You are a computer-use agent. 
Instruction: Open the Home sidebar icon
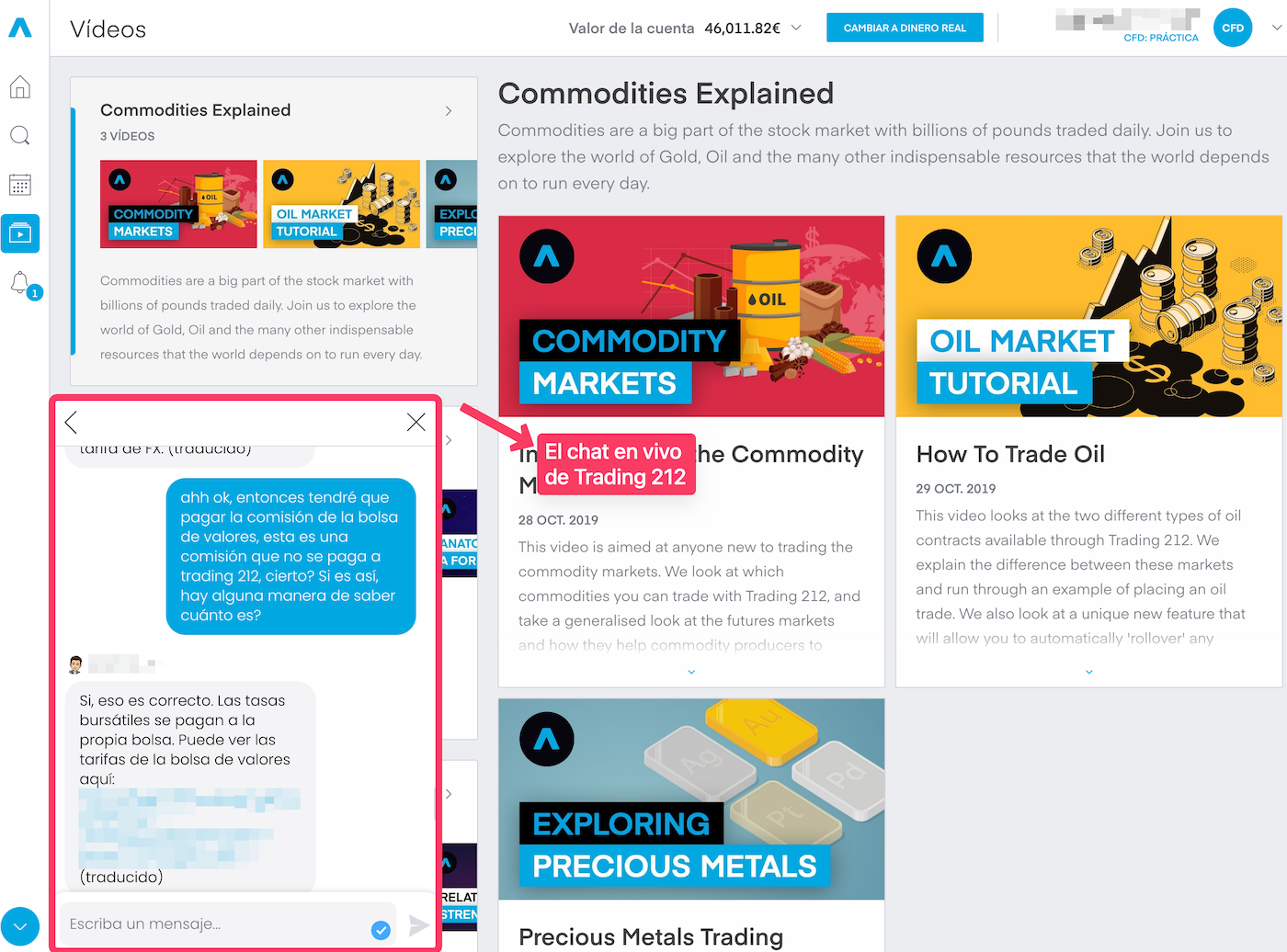click(x=20, y=87)
